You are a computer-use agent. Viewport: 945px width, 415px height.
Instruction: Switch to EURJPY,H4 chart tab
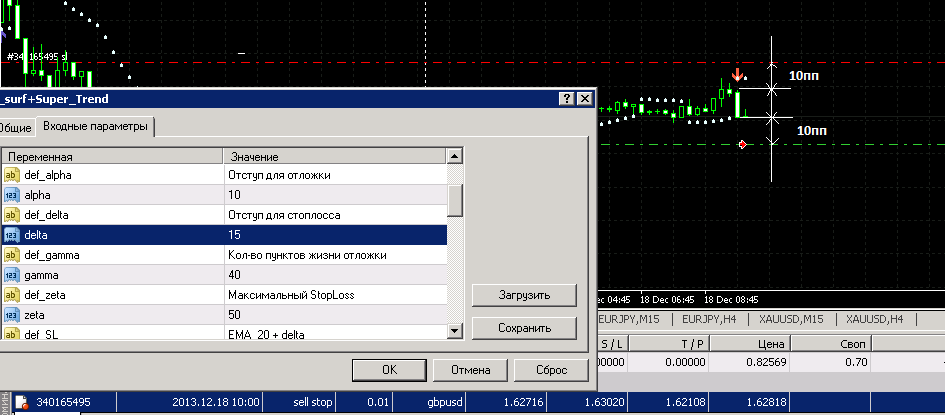710,319
